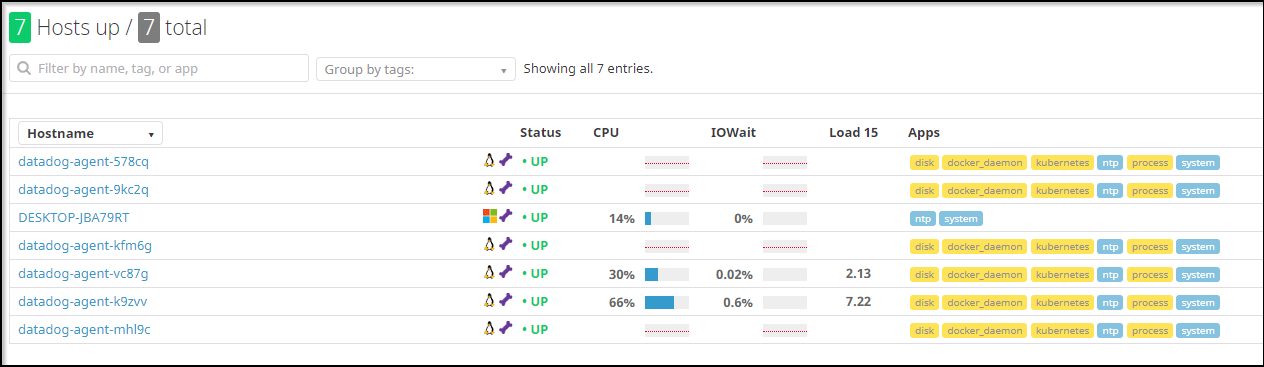Screen dimensions: 1264x367
Task: Click the agent bone icon next to DESKTOP-JBA79RT
Action: coord(506,216)
